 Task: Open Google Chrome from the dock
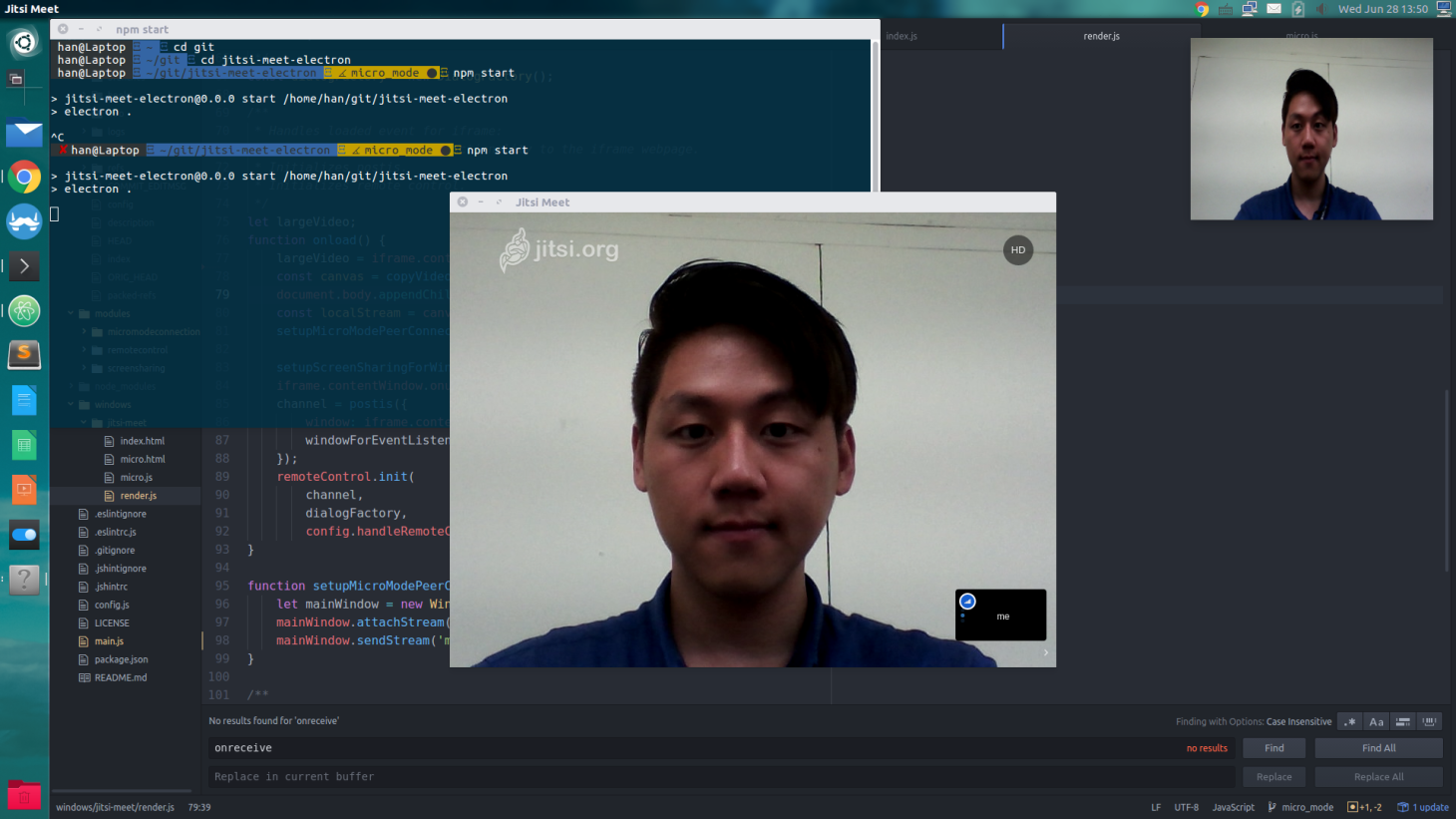click(24, 178)
